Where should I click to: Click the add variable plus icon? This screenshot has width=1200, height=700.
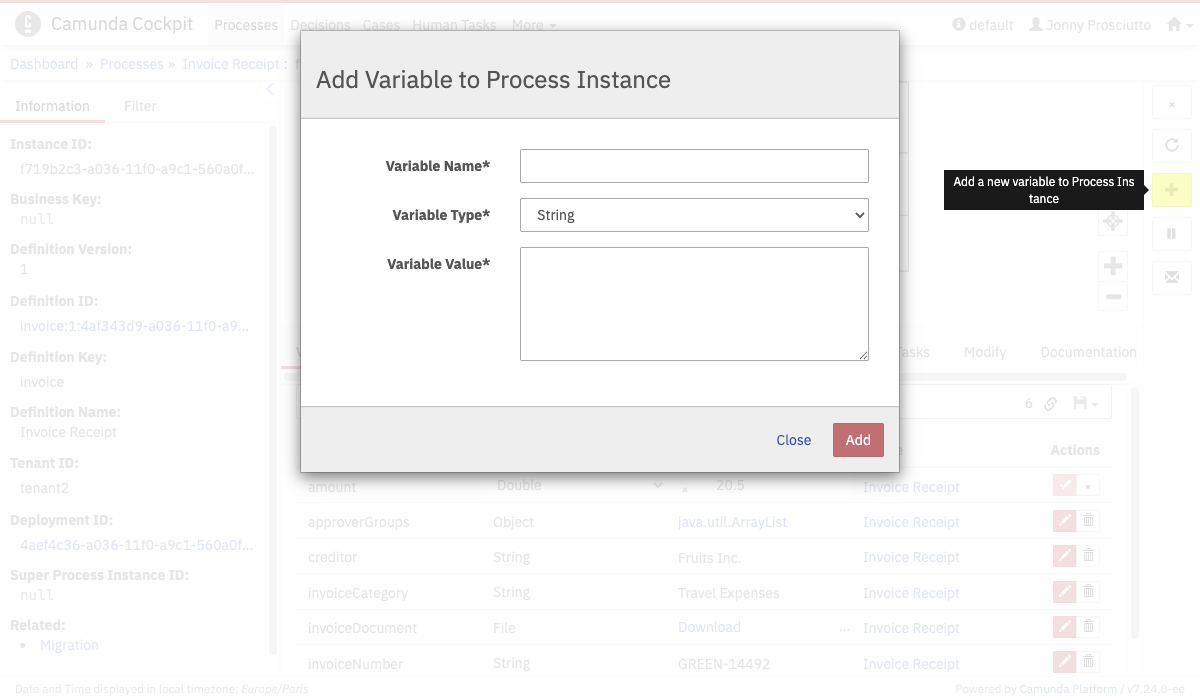coord(1171,190)
